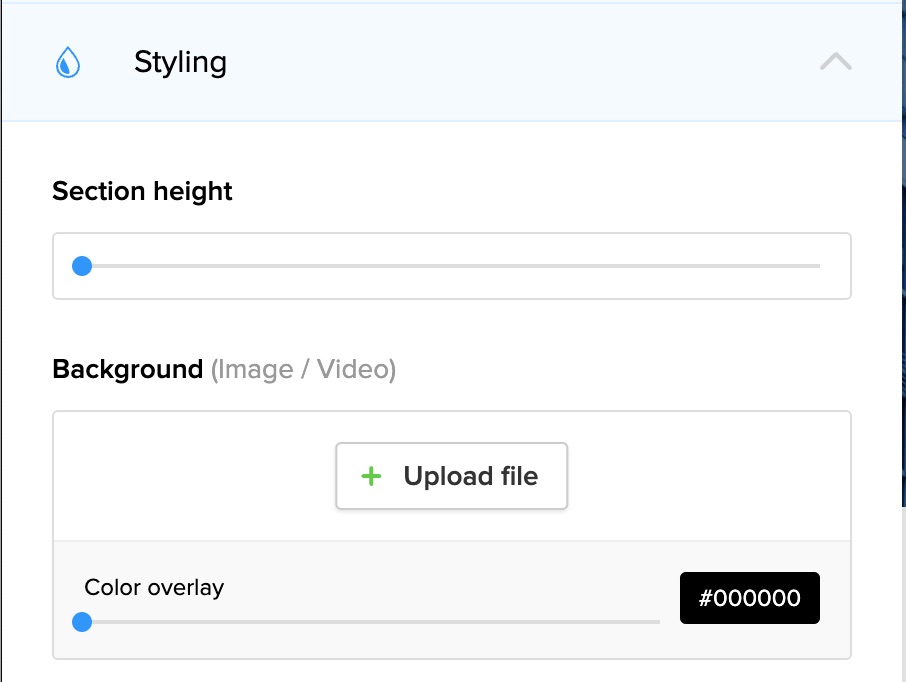Viewport: 906px width, 682px height.
Task: Click the gray (Image / Video) hint text
Action: pos(303,370)
